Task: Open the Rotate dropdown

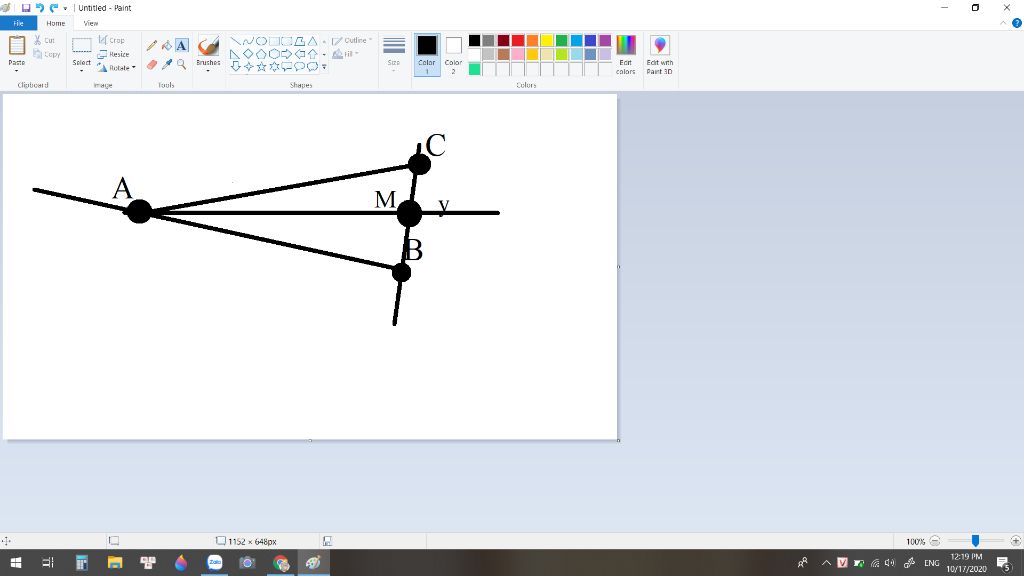Action: click(117, 68)
